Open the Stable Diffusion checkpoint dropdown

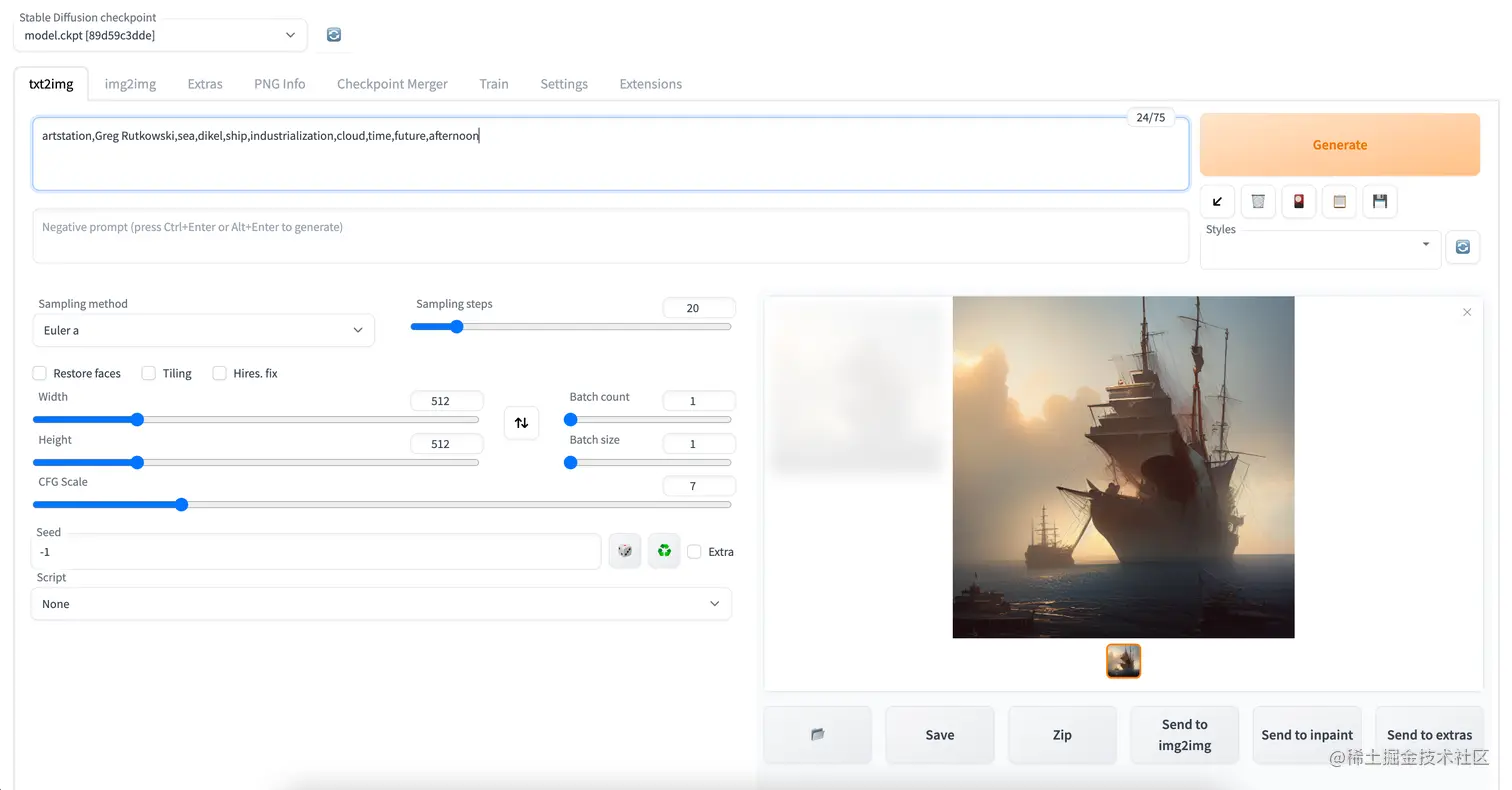tap(160, 35)
